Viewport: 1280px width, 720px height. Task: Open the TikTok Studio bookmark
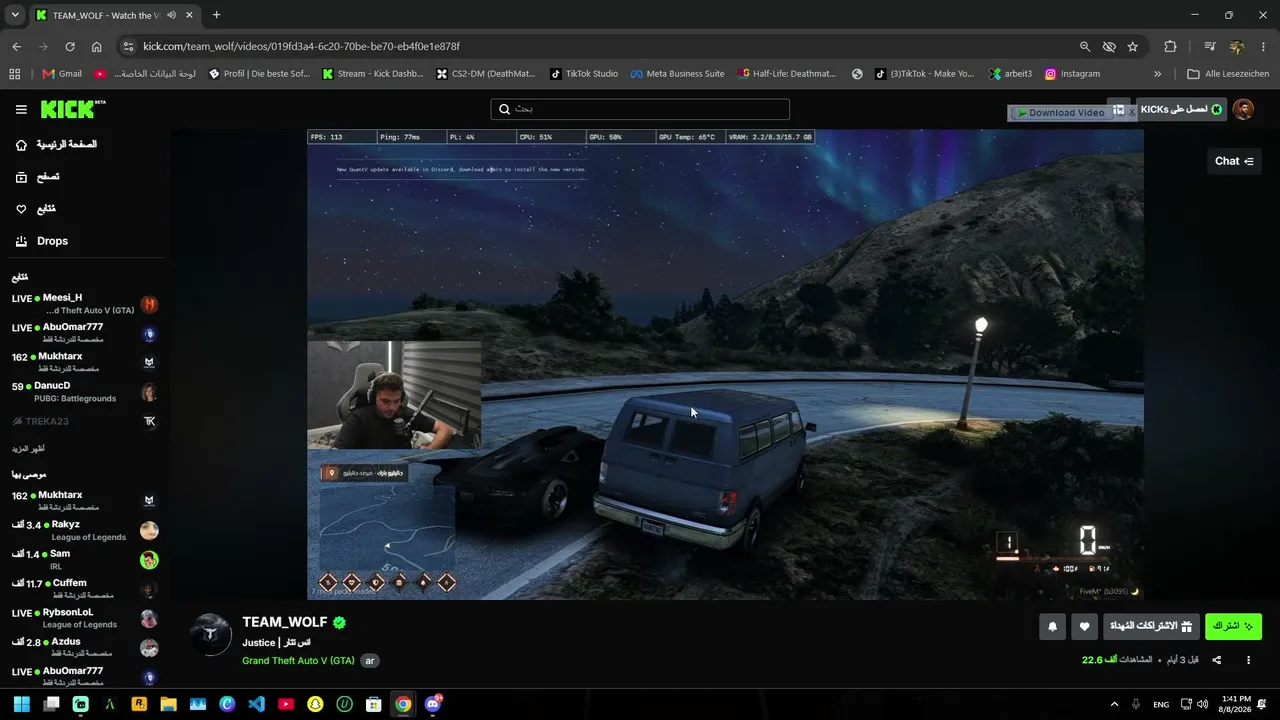point(582,73)
